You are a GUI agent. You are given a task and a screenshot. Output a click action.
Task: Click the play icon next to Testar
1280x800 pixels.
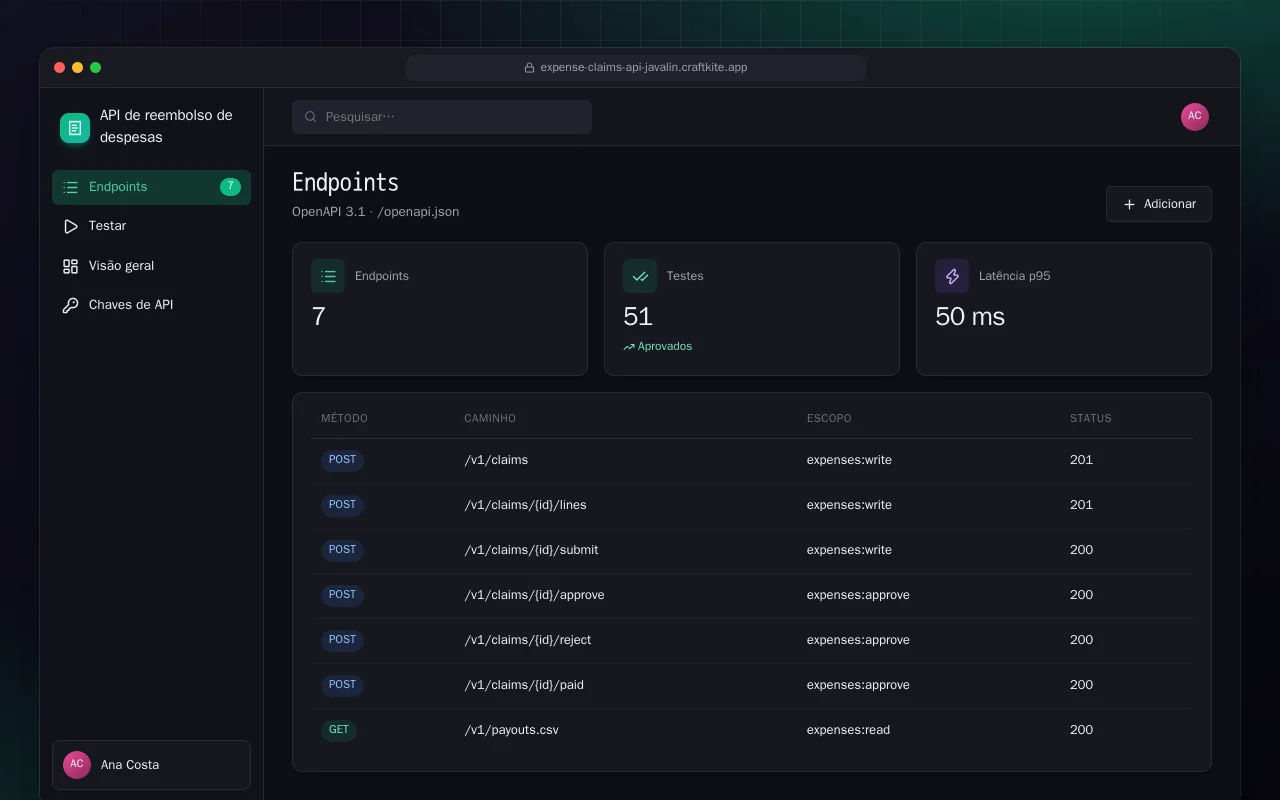click(70, 226)
